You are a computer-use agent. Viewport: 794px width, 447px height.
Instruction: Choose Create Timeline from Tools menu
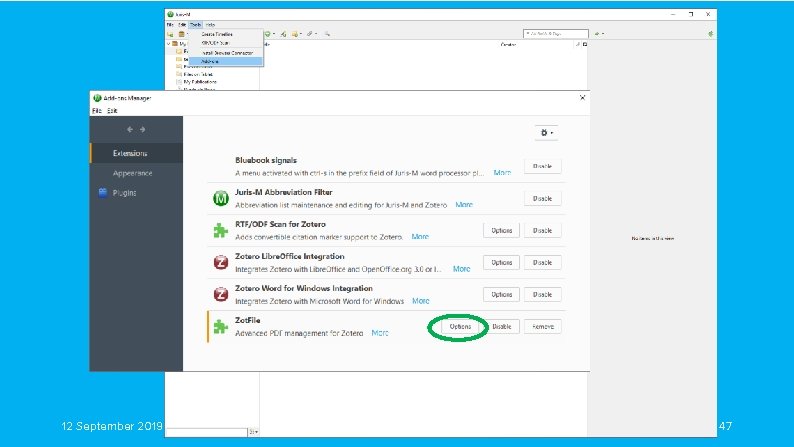(x=226, y=34)
